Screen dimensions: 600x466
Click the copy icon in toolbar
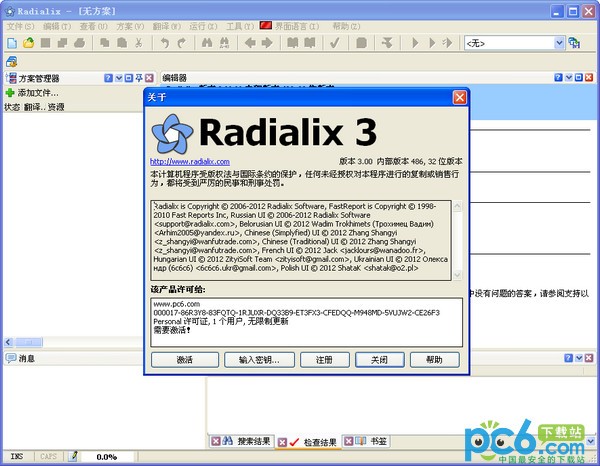point(104,42)
